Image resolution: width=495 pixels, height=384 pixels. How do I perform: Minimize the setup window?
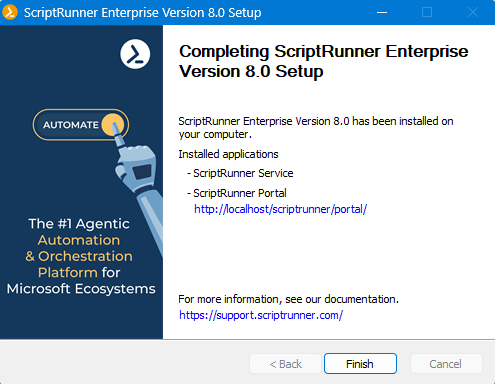click(382, 12)
